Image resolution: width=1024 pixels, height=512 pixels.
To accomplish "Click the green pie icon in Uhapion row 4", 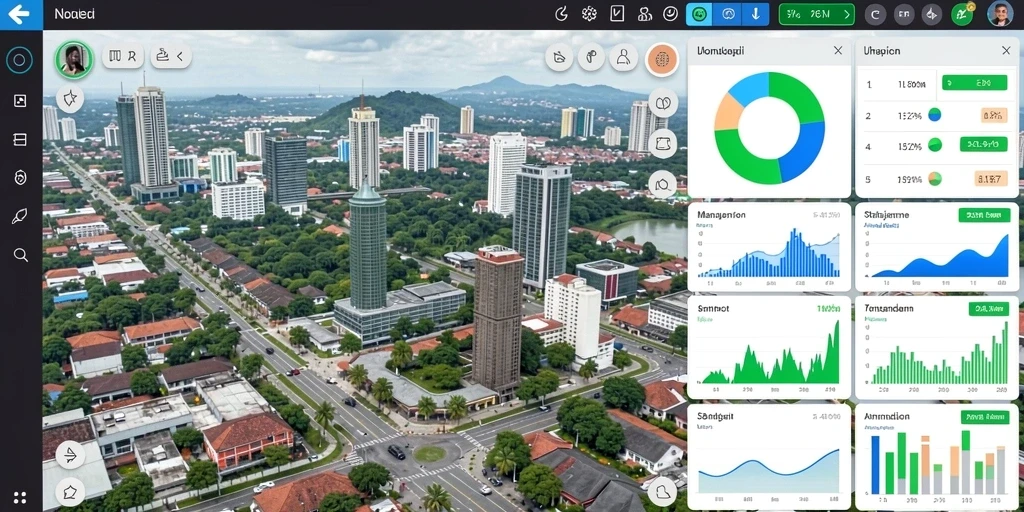I will [x=935, y=145].
